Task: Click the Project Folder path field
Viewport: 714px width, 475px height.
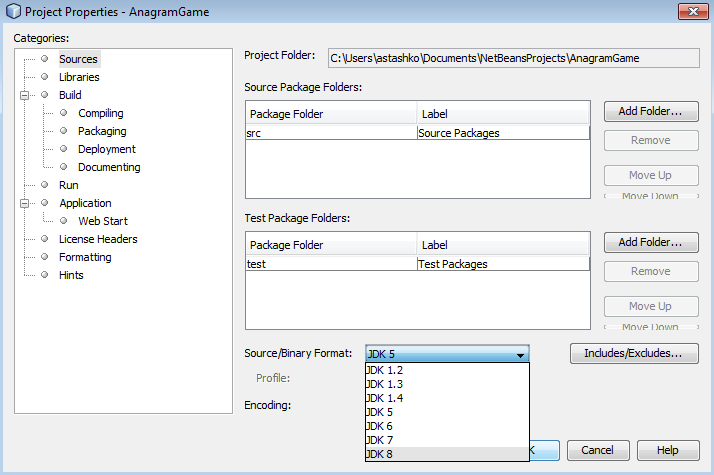Action: pos(512,58)
